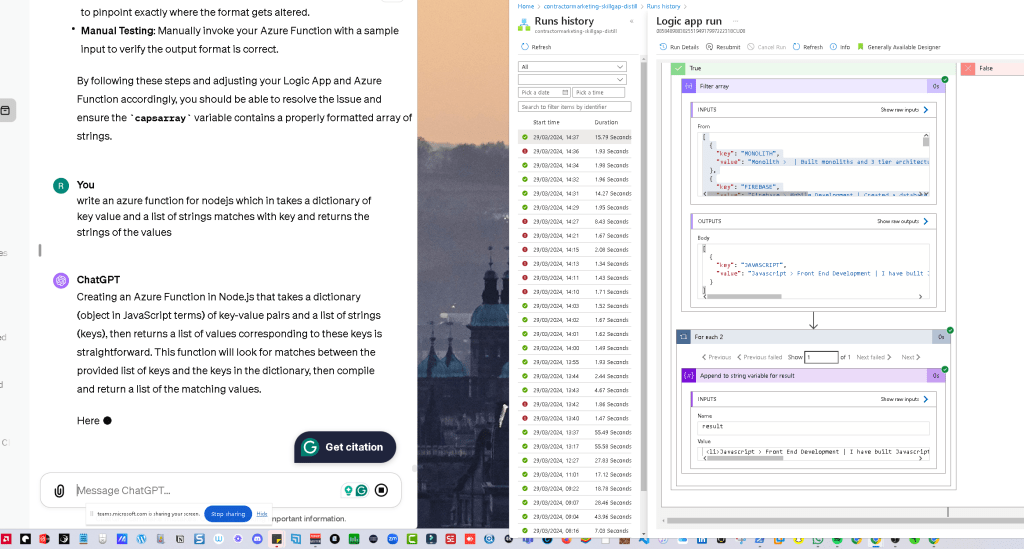This screenshot has width=1024, height=549.
Task: Focus the Message ChatGPT input field
Action: (x=206, y=490)
